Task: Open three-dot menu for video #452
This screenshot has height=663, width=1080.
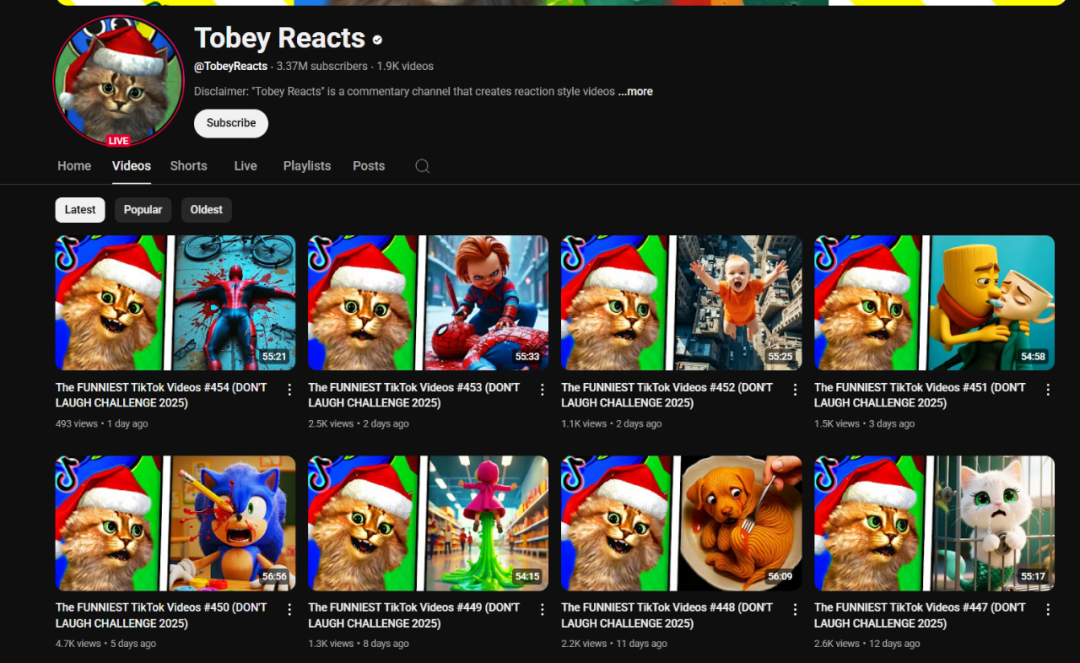Action: coord(796,389)
